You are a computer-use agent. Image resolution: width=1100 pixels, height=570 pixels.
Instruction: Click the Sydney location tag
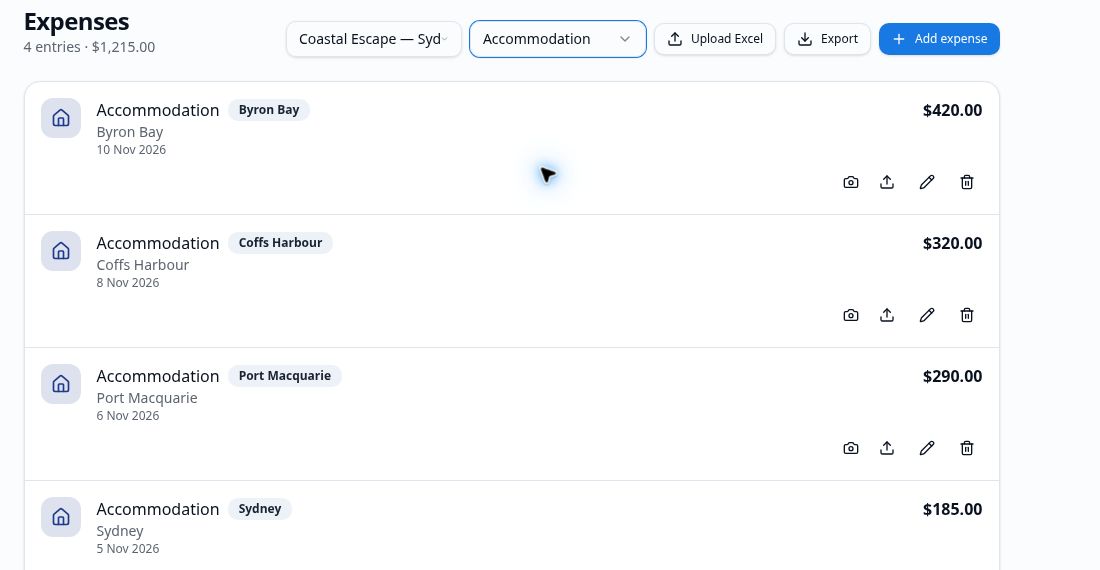[x=260, y=509]
